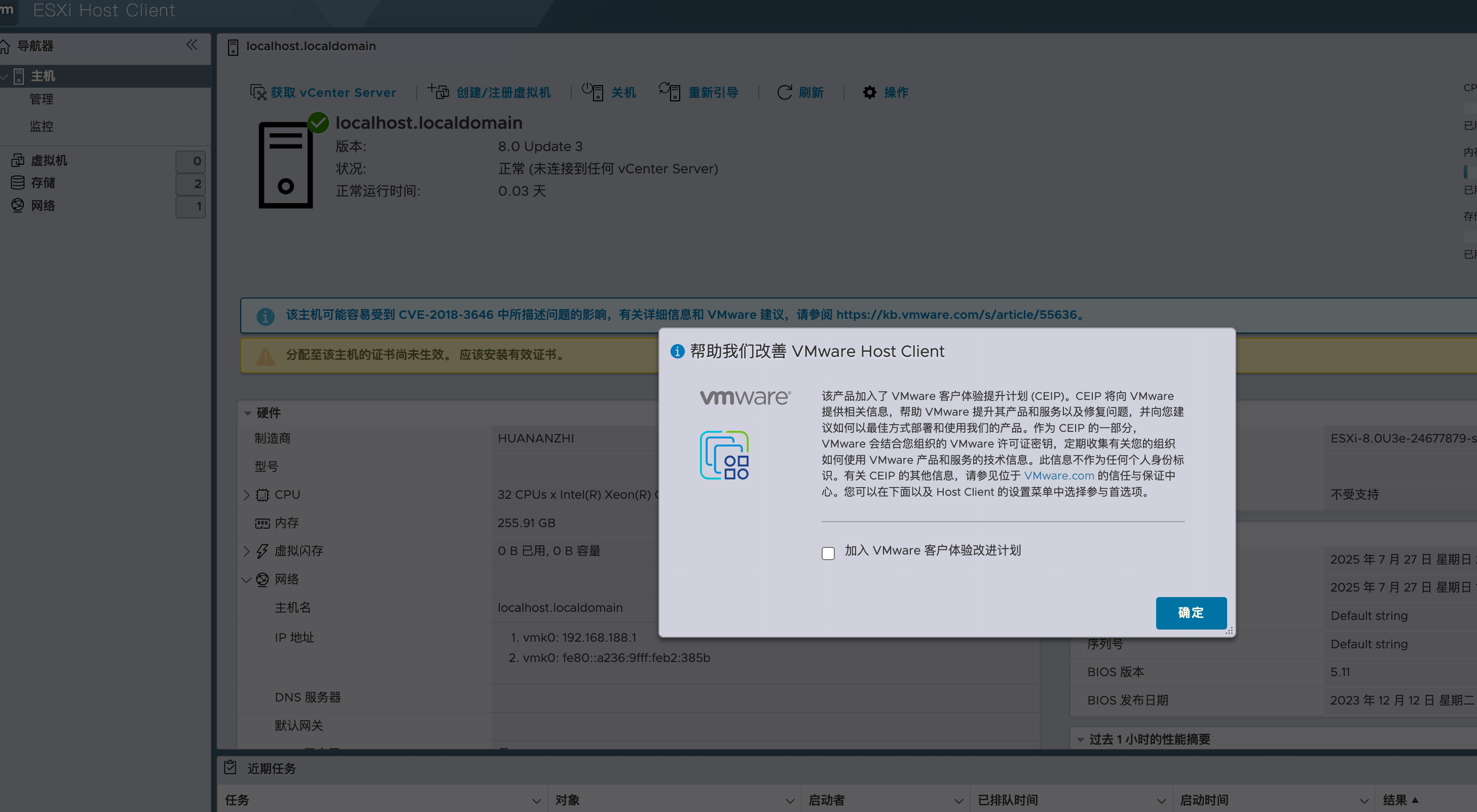The image size is (1477, 812).
Task: Click the CVE-2018-3646 alert message link
Action: pyautogui.click(x=685, y=315)
